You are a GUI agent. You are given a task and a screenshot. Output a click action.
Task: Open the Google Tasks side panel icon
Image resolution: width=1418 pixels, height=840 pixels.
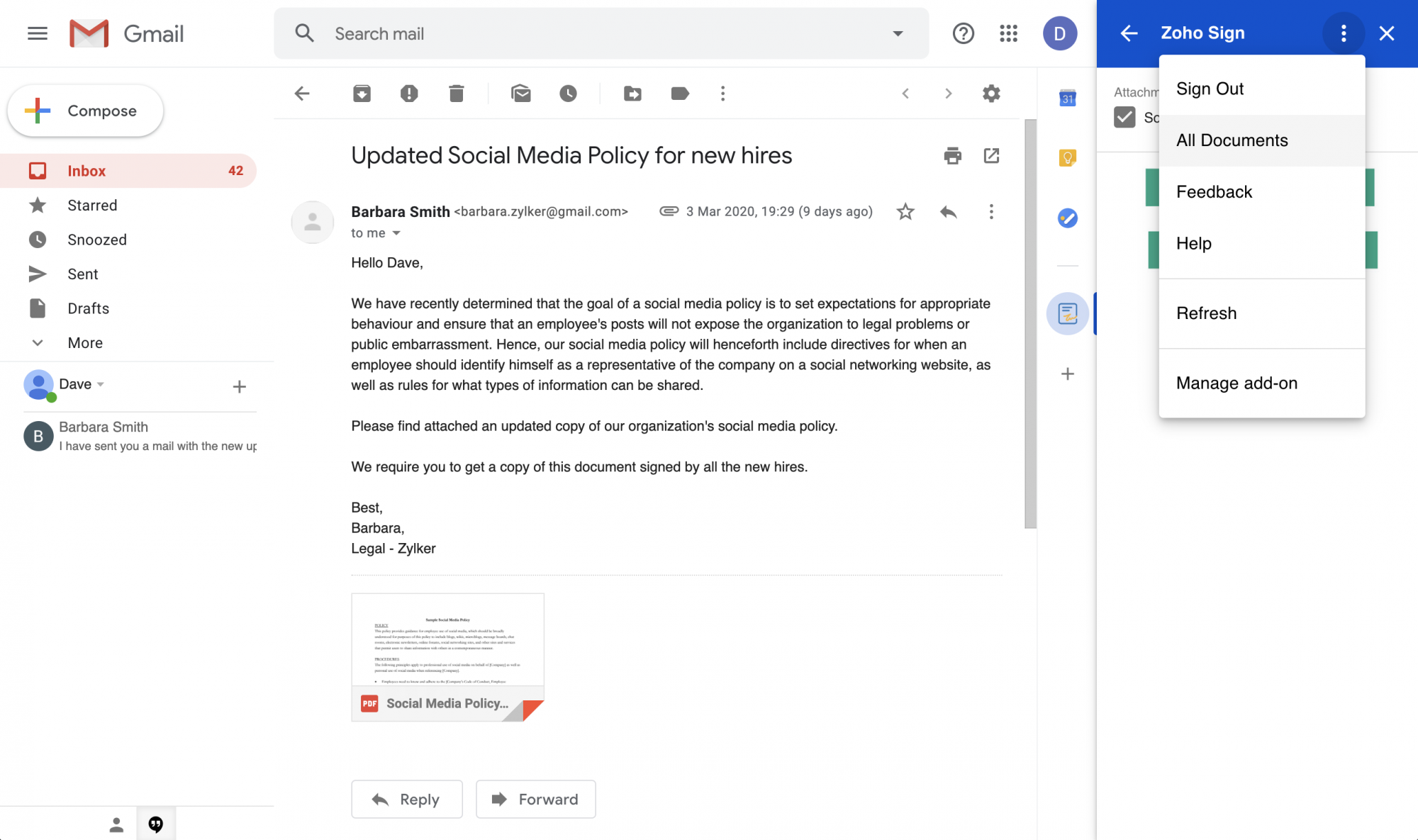coord(1067,218)
